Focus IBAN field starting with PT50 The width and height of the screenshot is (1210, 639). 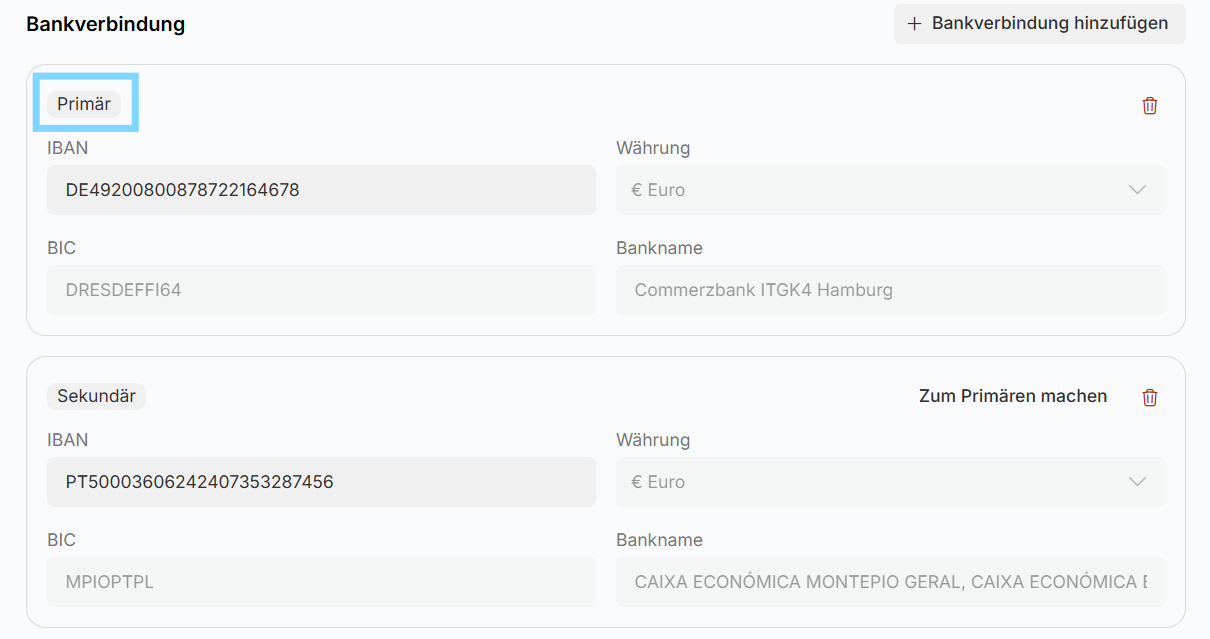(320, 482)
